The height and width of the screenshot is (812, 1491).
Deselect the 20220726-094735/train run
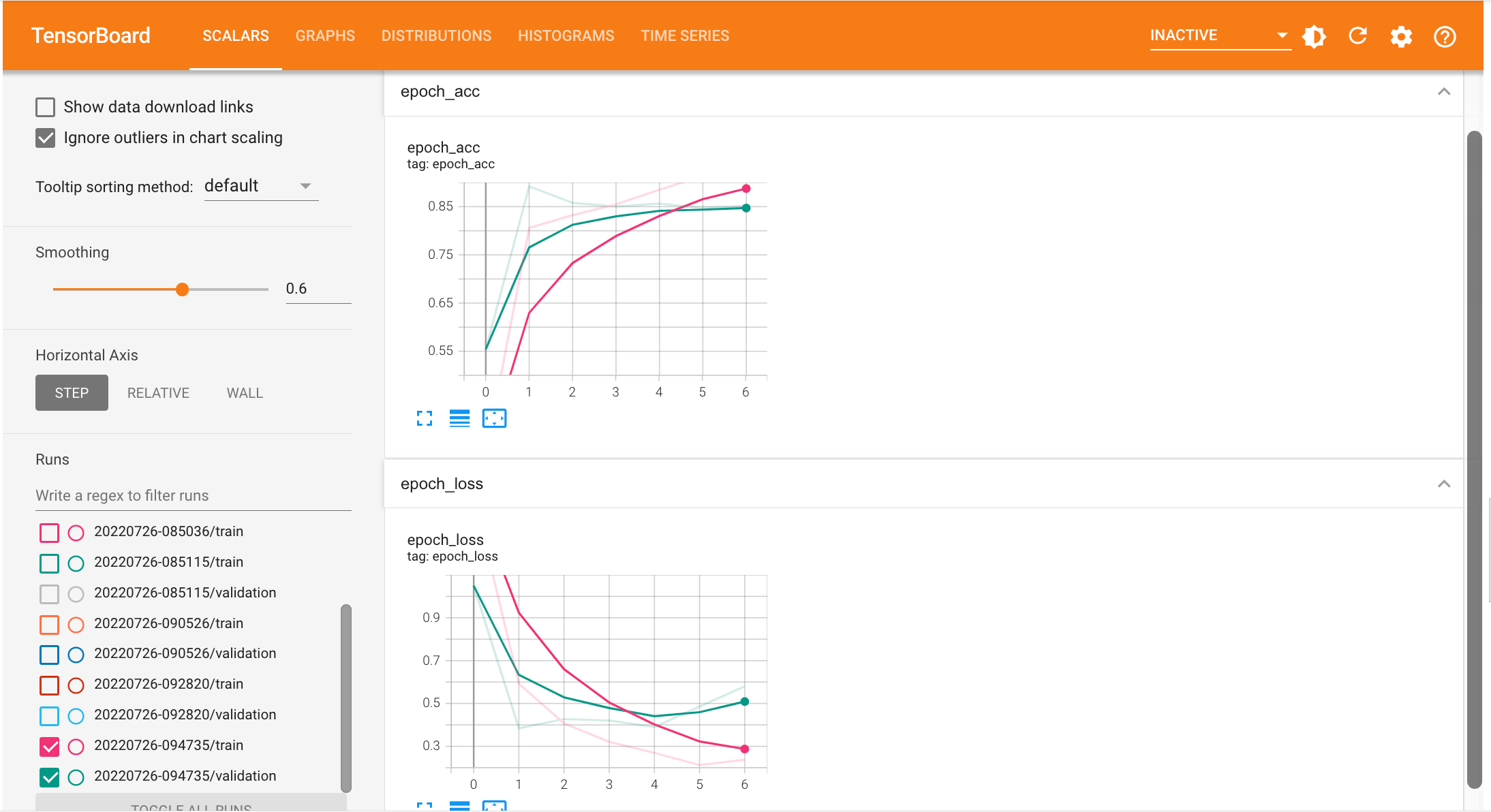tap(49, 746)
